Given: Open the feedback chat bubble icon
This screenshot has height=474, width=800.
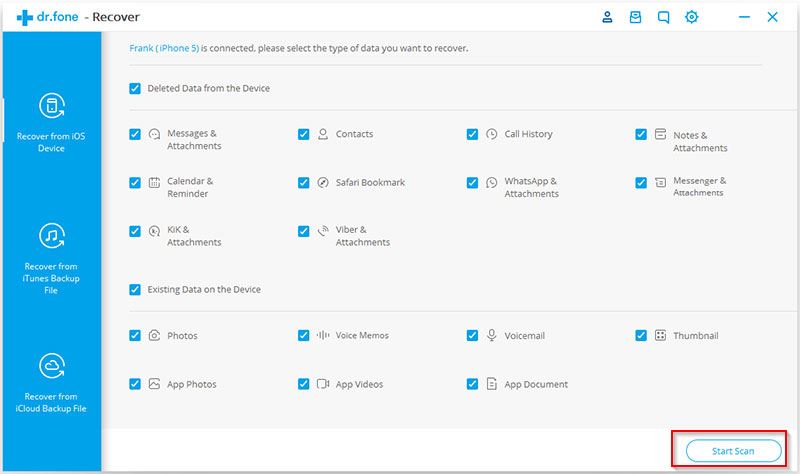Looking at the screenshot, I should coord(663,17).
